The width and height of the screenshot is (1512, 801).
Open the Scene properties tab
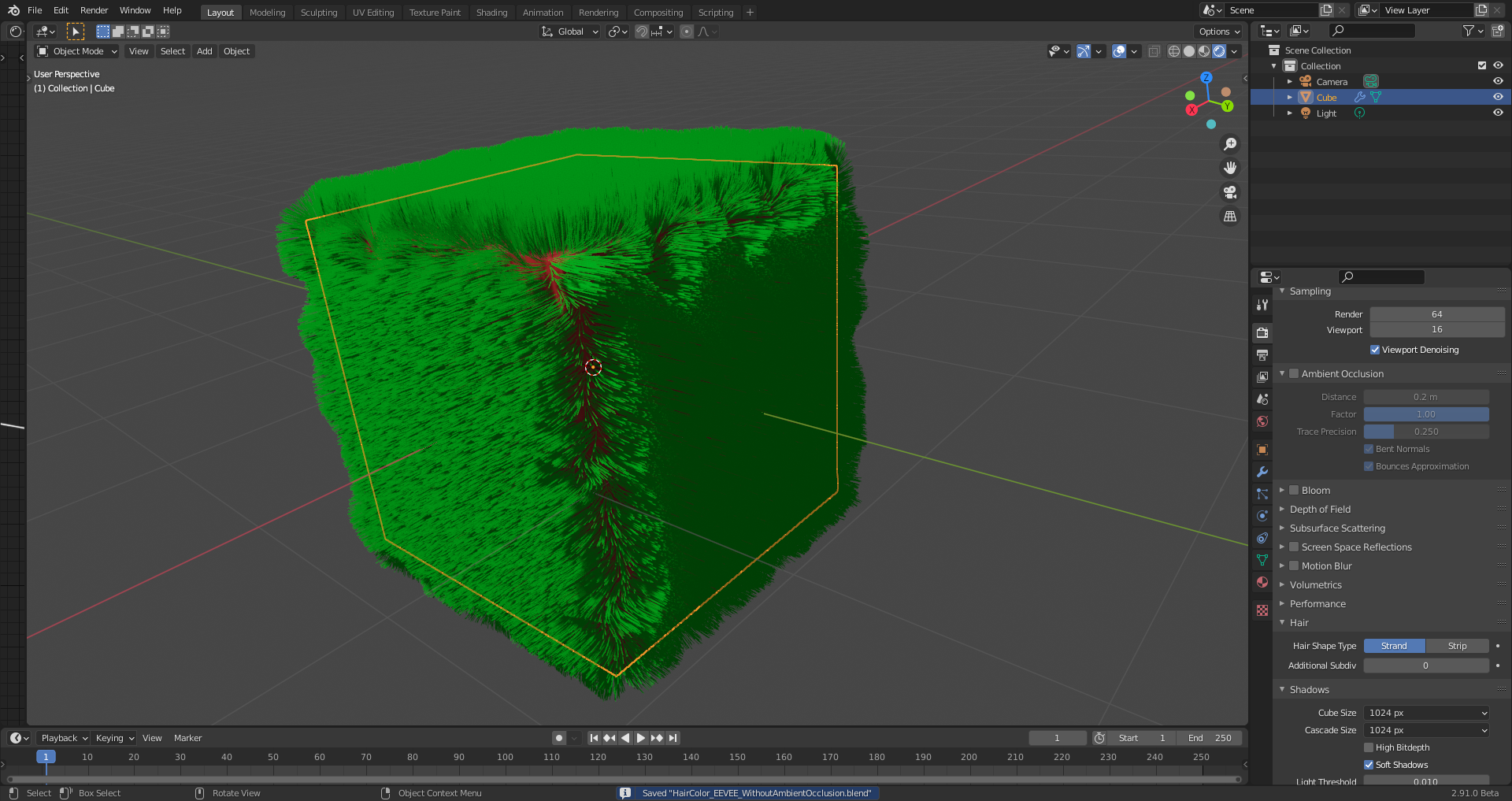click(1262, 399)
